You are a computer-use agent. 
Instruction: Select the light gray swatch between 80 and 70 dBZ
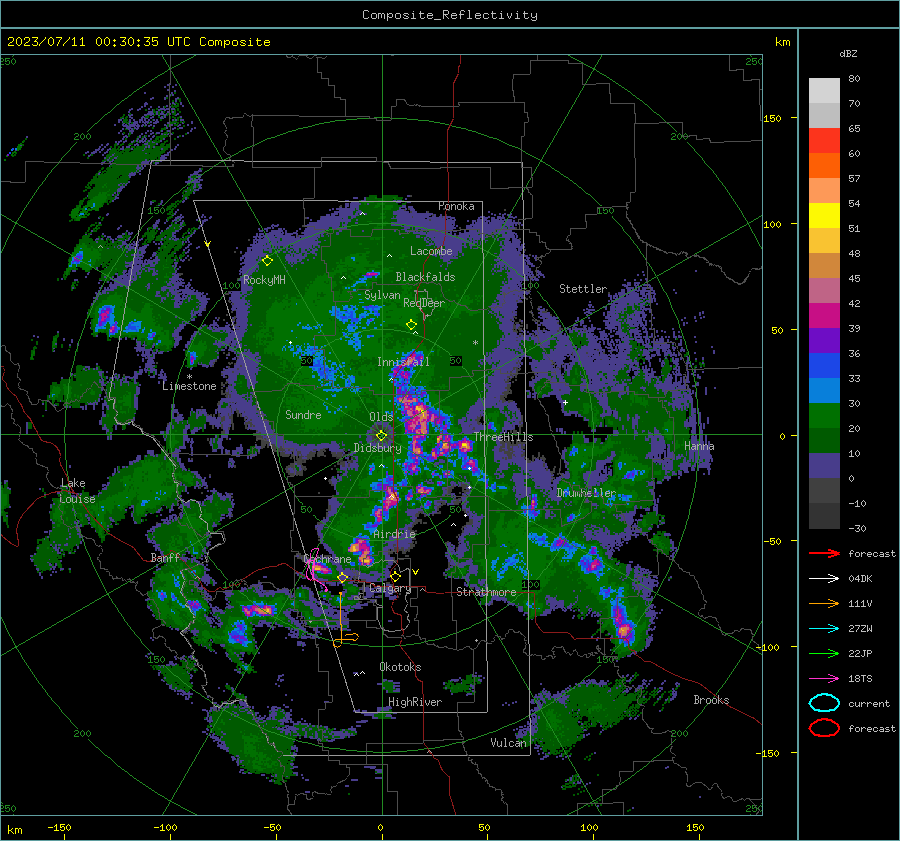click(x=824, y=91)
